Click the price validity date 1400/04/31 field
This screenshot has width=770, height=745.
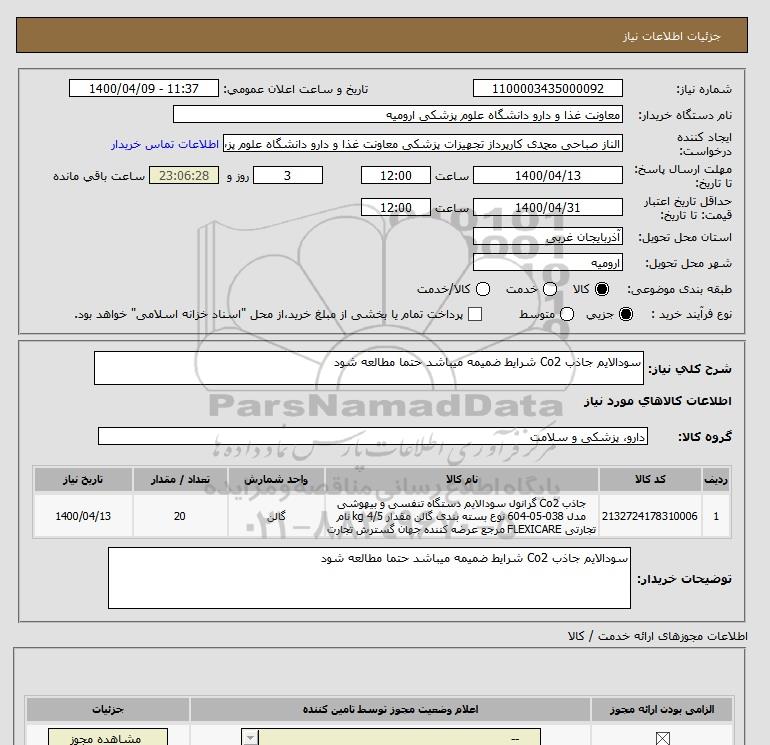(x=548, y=208)
